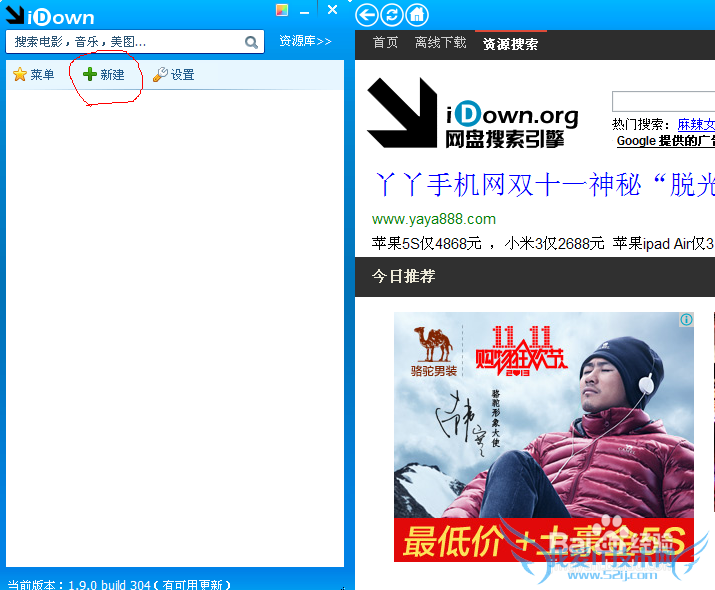Switch to the 离线下载 tab
The image size is (715, 590).
click(440, 42)
